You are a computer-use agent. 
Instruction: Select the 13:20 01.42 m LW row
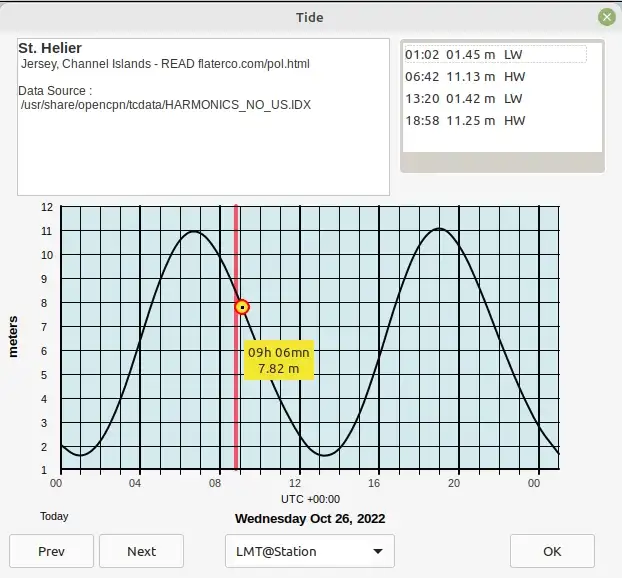495,98
